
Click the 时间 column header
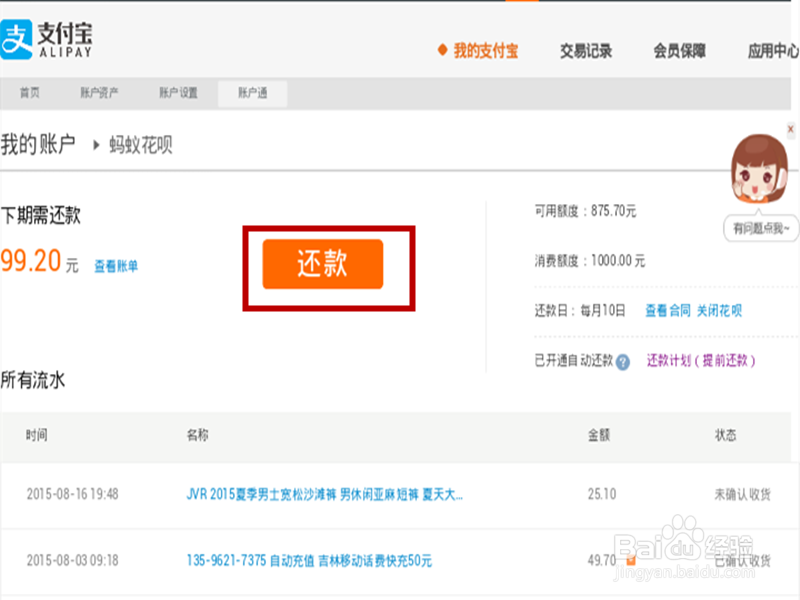coord(36,435)
